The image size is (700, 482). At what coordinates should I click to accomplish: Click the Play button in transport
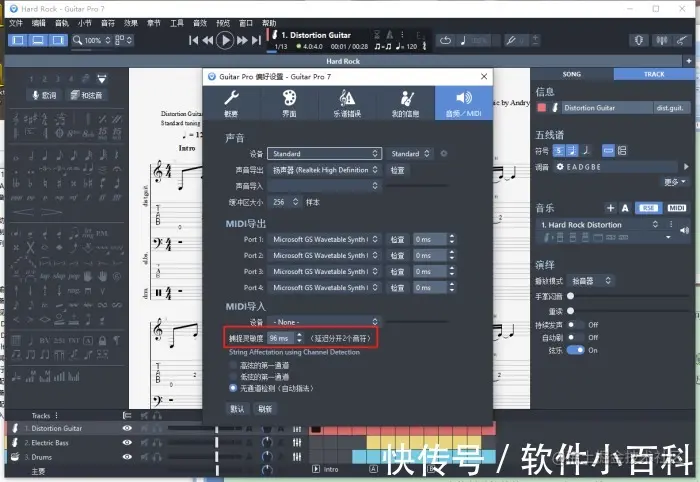[x=225, y=41]
